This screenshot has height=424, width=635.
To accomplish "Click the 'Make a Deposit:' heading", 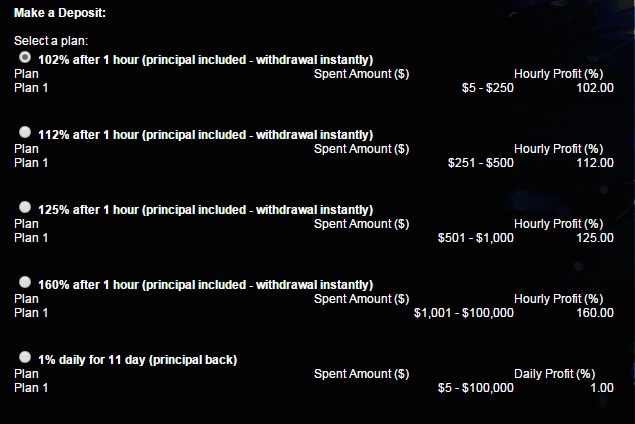I will 60,13.
